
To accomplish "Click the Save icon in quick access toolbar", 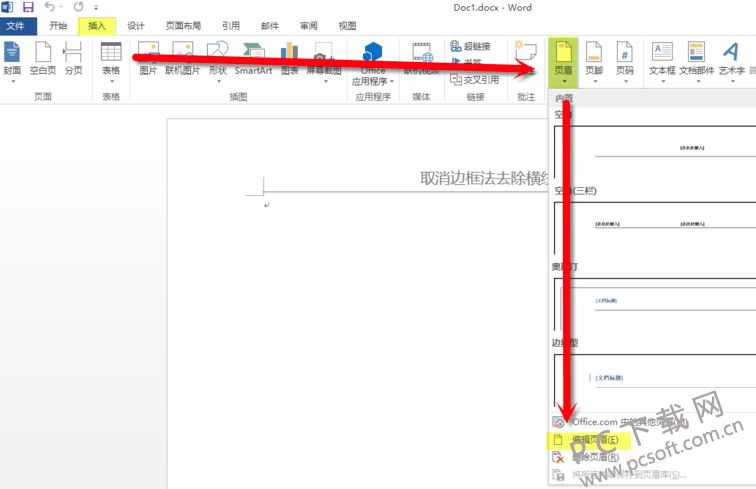I will point(27,7).
